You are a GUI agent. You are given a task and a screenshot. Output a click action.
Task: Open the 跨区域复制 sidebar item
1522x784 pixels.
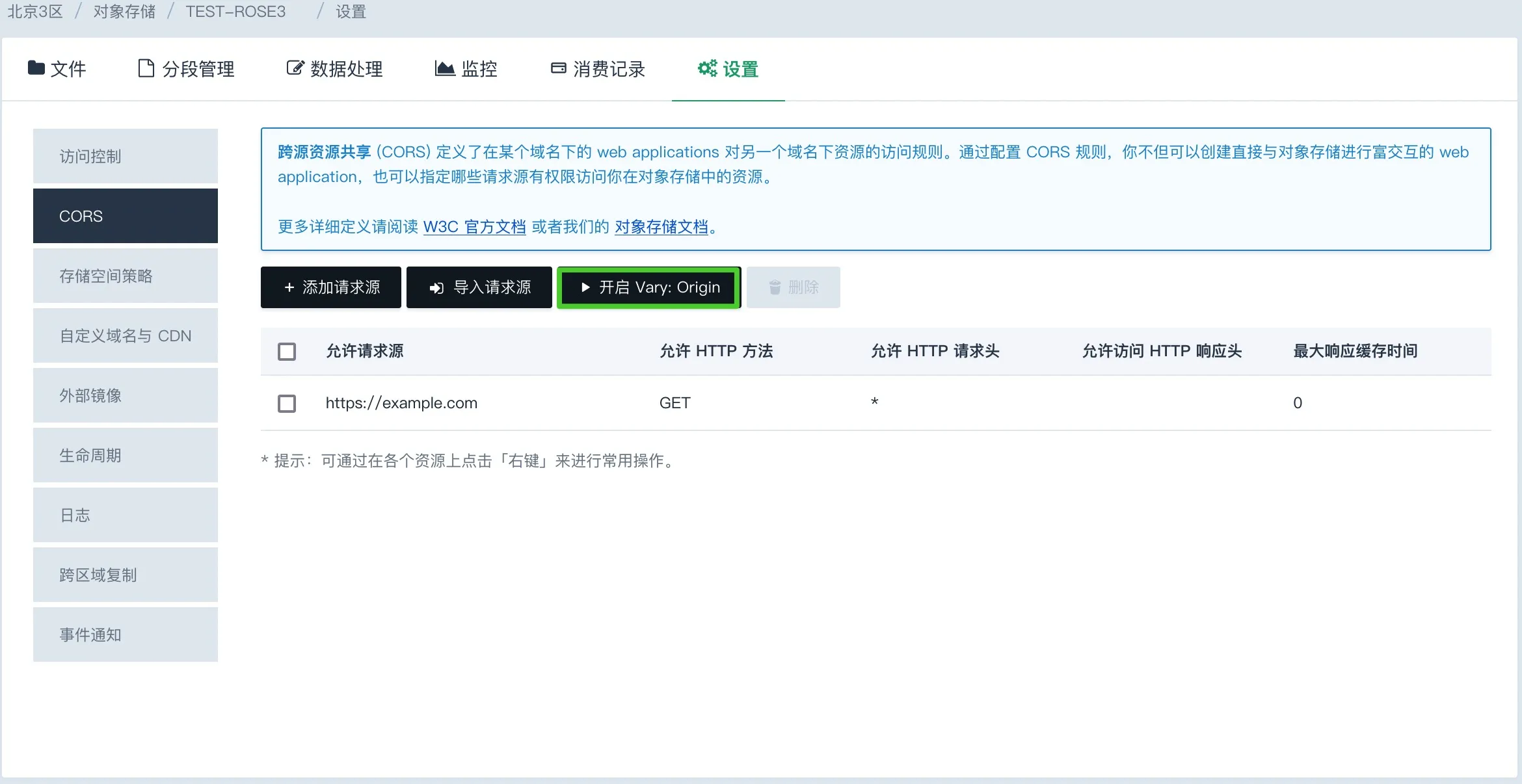pos(126,575)
